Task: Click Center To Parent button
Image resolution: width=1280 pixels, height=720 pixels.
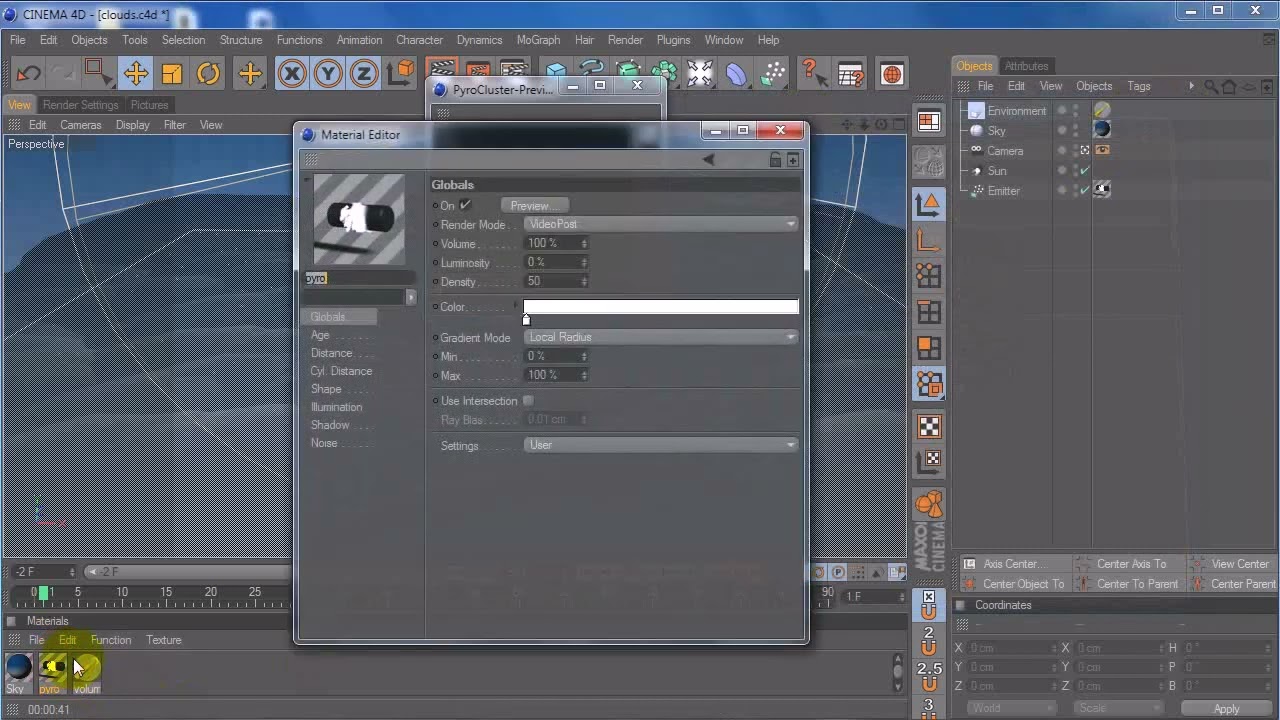Action: click(x=1137, y=584)
